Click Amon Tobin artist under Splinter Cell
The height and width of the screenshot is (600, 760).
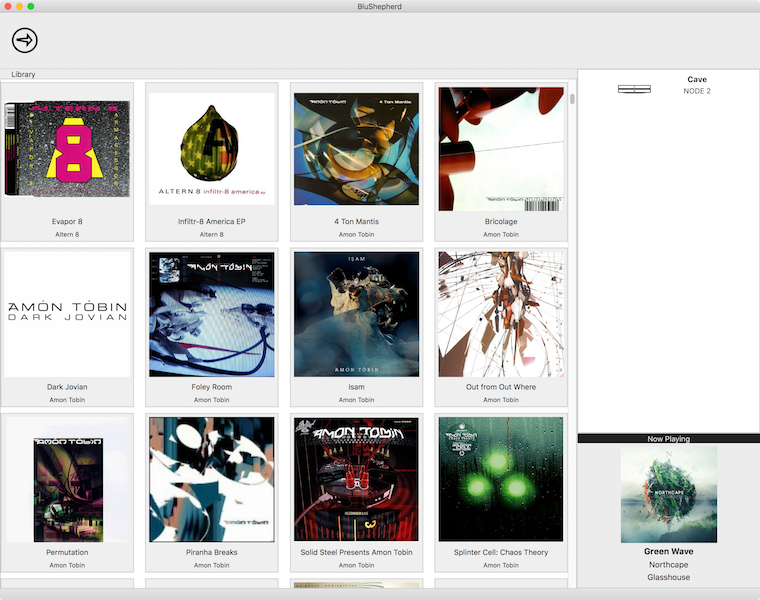(x=501, y=565)
